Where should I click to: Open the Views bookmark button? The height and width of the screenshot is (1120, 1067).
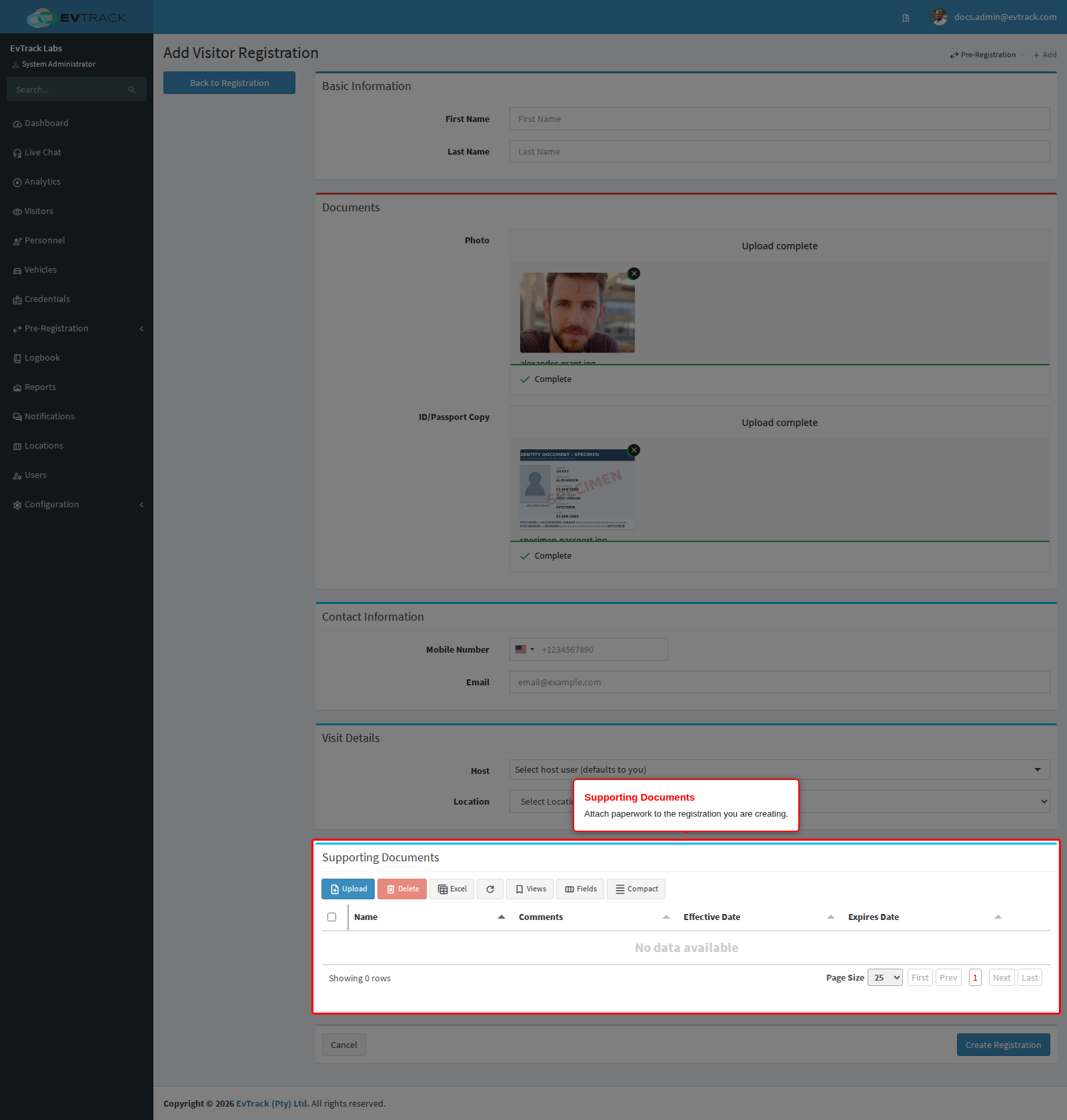(530, 889)
